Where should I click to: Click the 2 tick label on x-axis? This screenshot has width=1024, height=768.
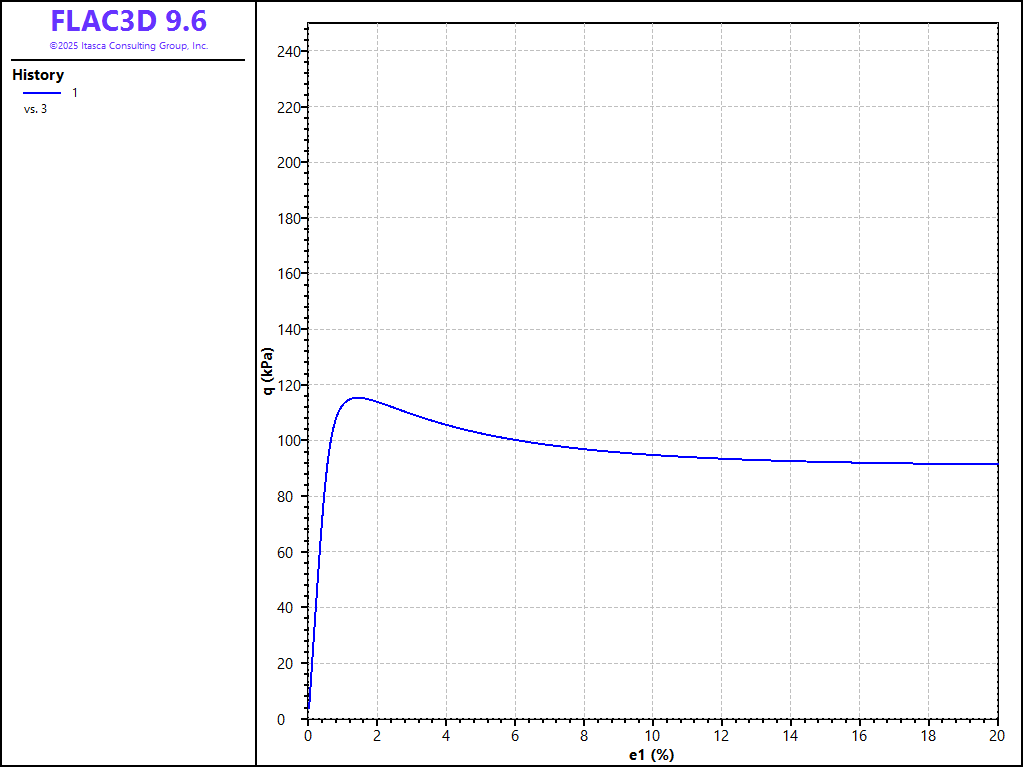coord(377,737)
